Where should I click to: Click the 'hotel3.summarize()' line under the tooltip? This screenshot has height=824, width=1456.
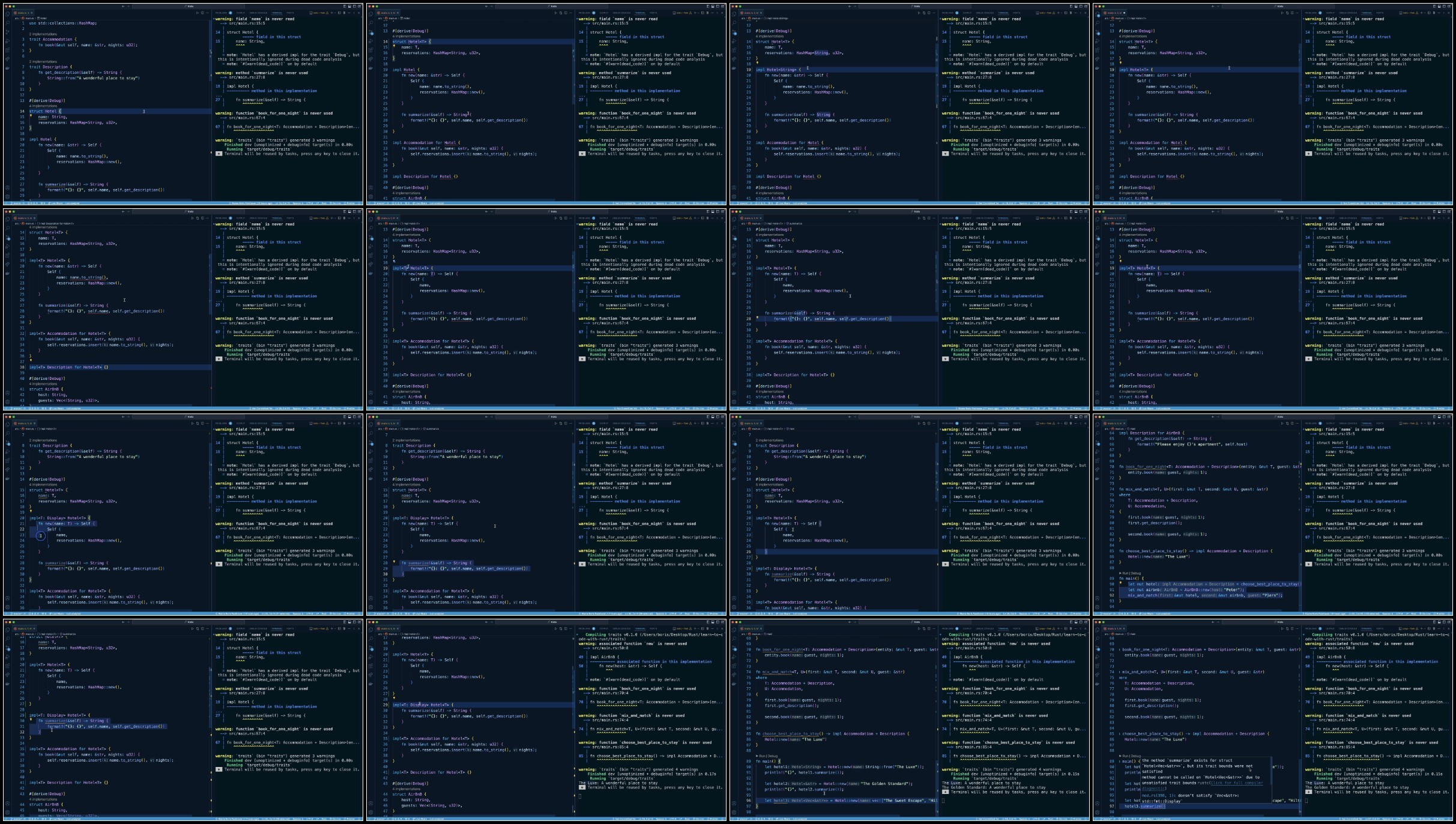[x=1144, y=806]
